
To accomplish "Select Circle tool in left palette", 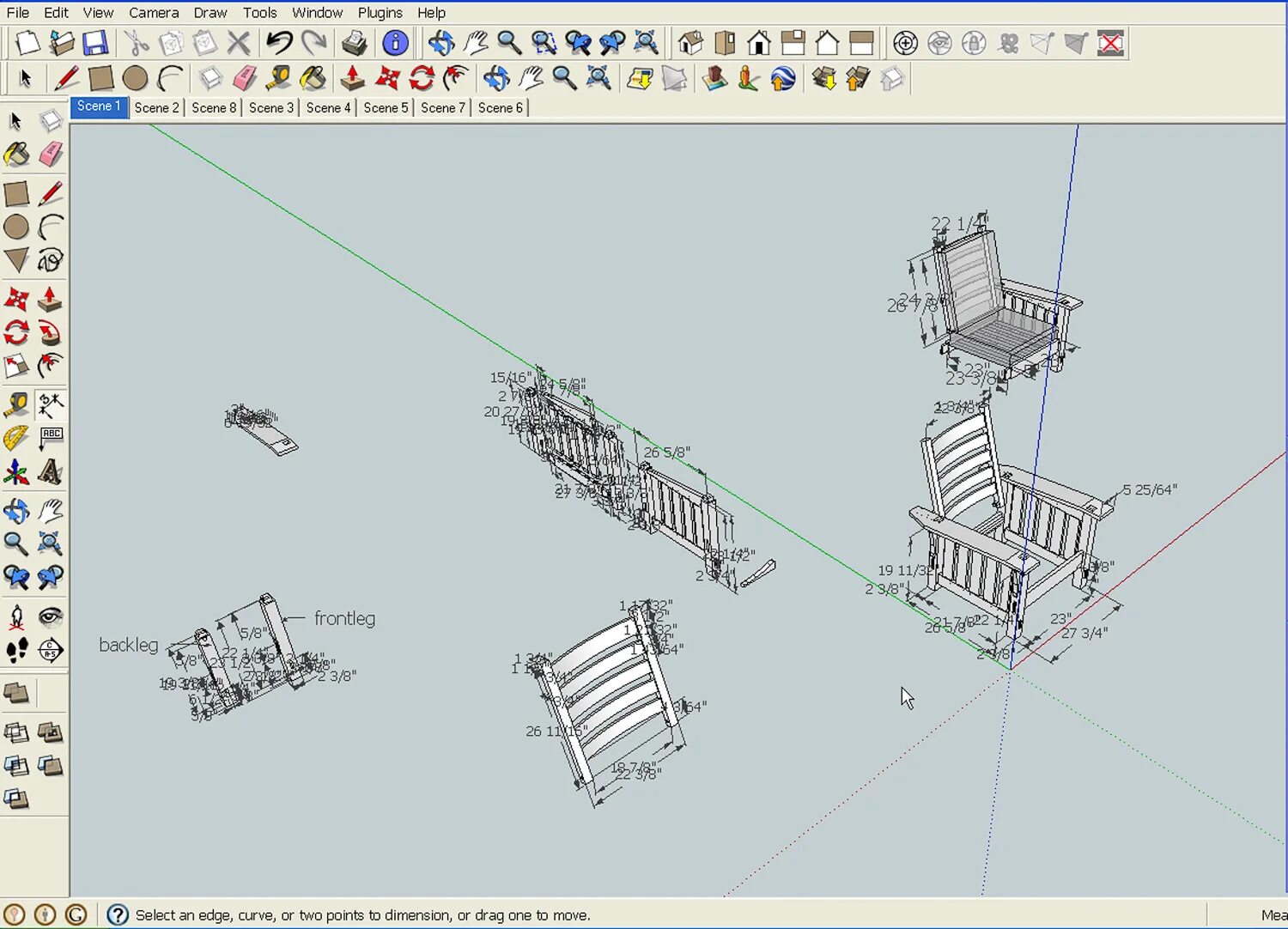I will [16, 227].
